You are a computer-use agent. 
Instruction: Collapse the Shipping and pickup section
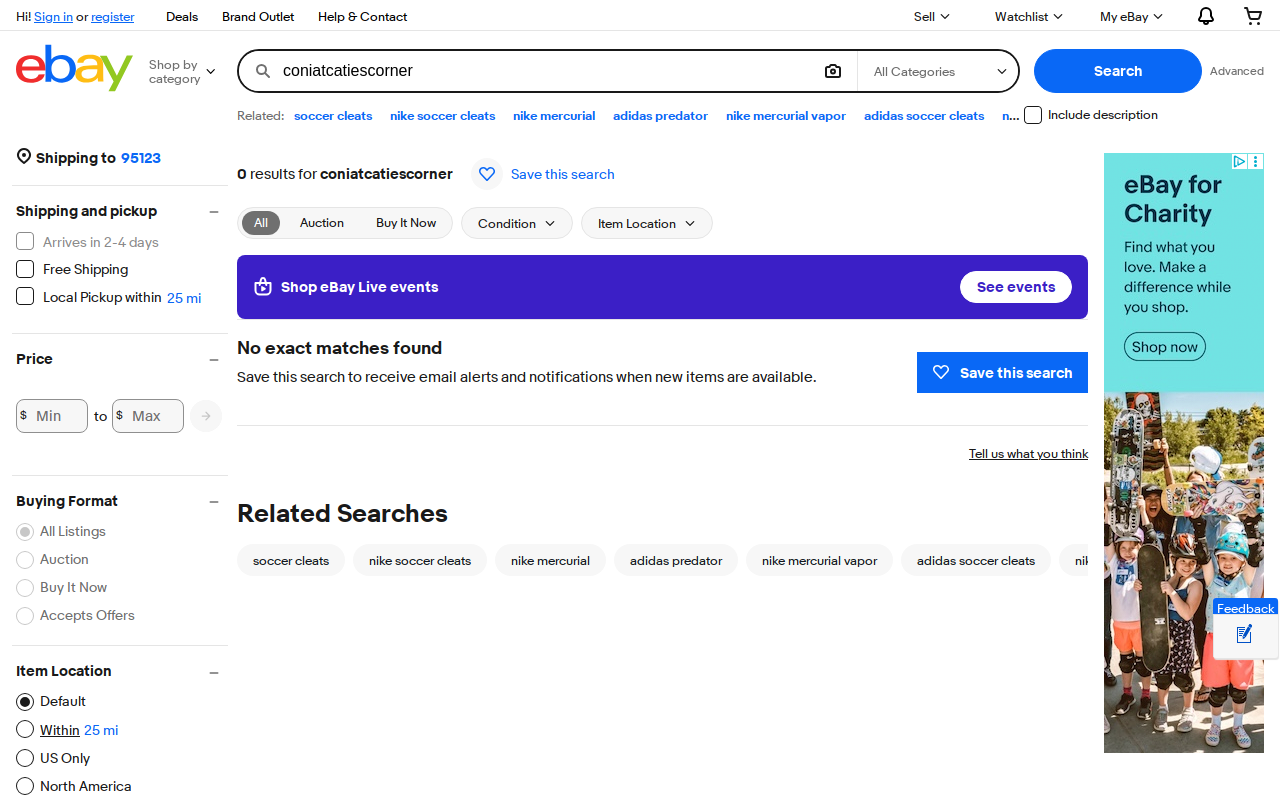[213, 212]
